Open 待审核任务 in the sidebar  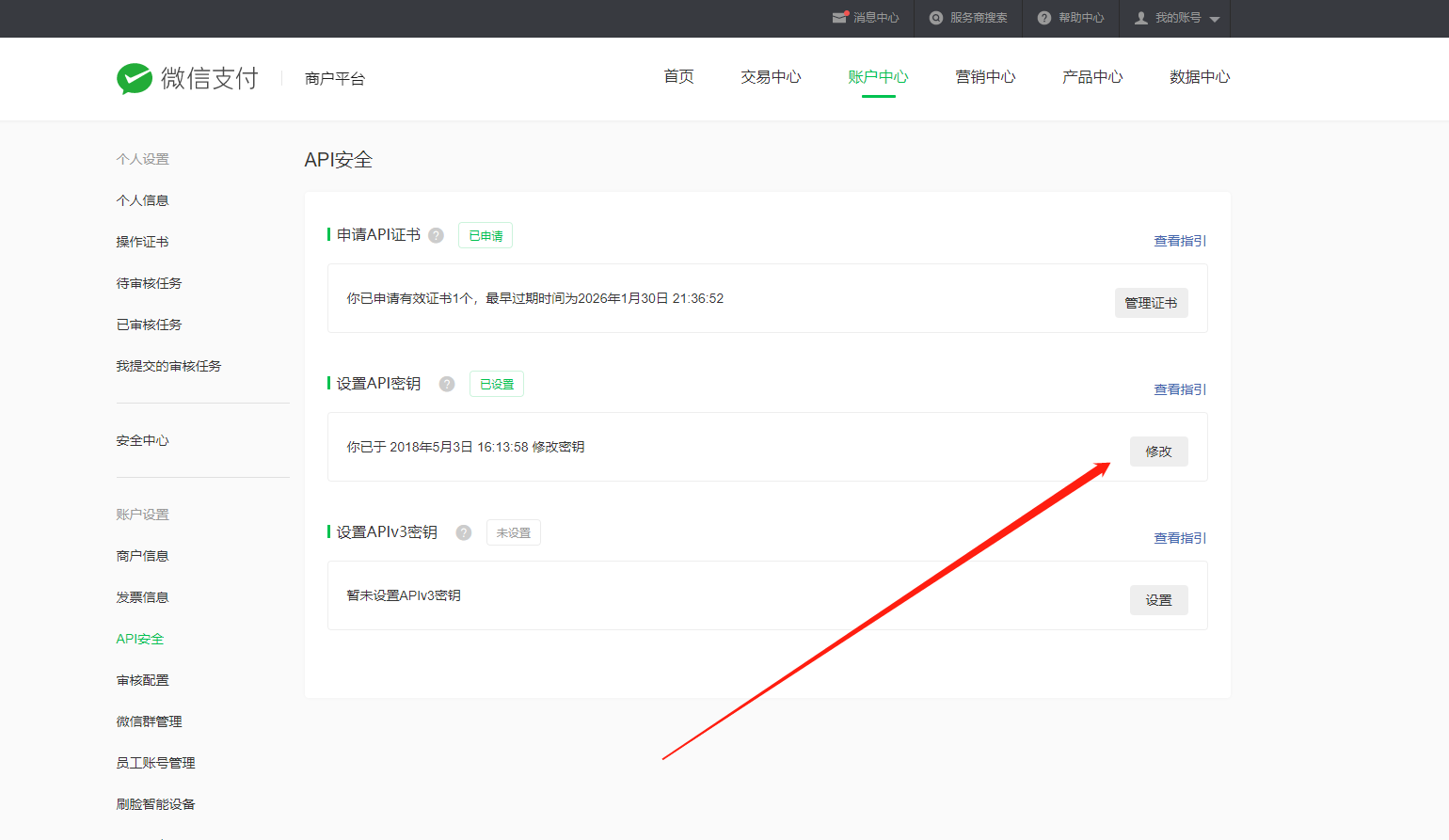tap(150, 283)
